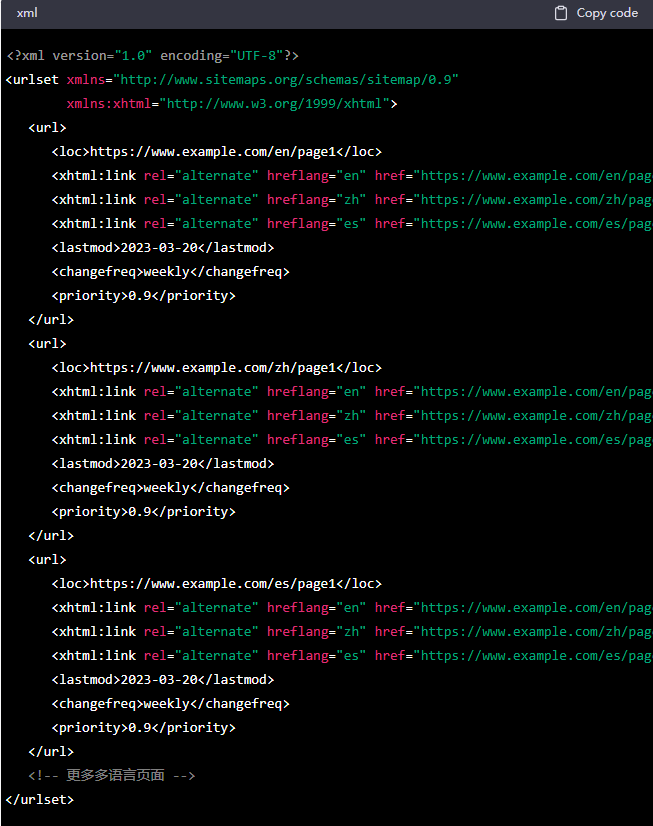The image size is (653, 826).
Task: Click the closing urlset tag
Action: tap(40, 800)
